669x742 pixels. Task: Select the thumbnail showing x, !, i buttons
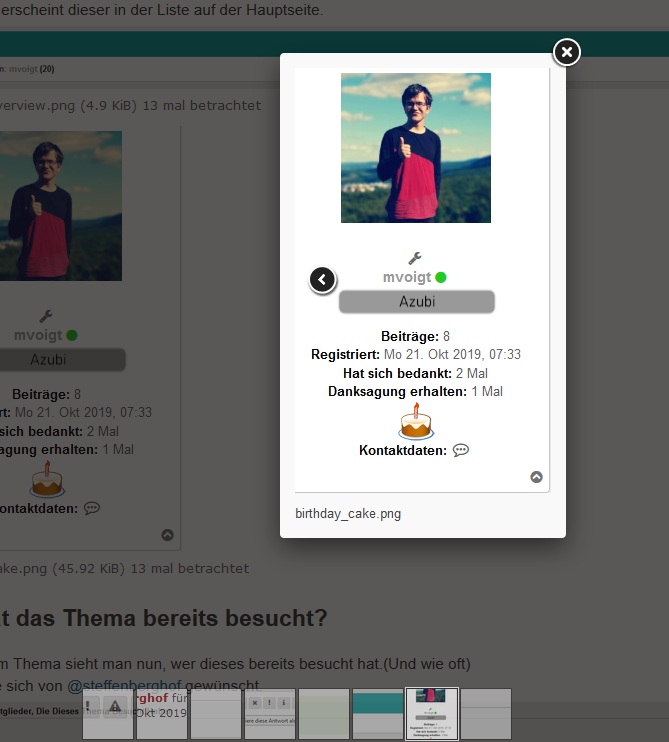[x=270, y=713]
